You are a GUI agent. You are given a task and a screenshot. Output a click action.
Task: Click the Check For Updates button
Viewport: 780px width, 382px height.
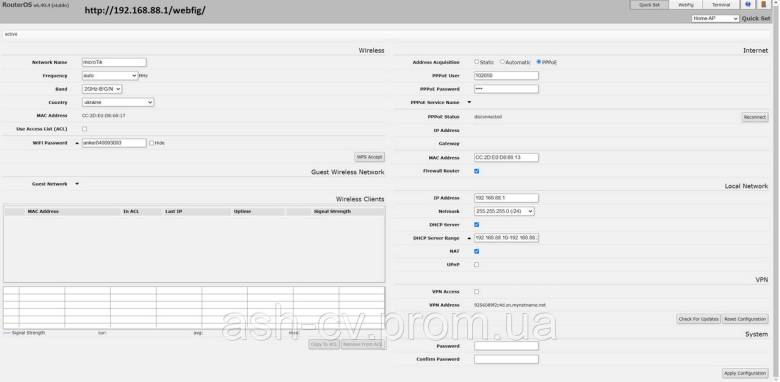698,319
